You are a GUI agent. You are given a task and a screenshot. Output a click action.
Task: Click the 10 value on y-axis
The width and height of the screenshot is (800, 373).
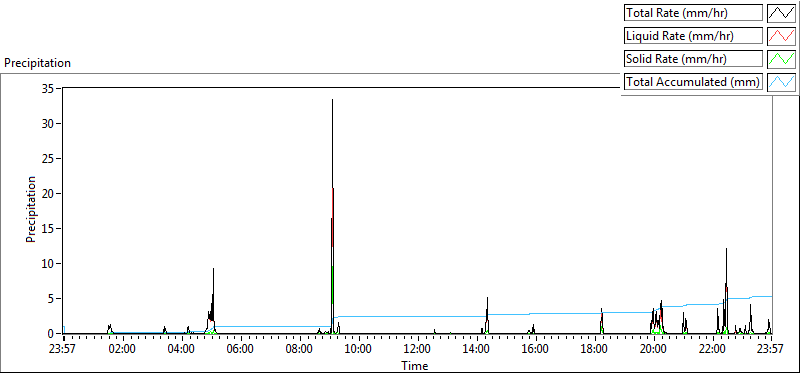coord(48,264)
